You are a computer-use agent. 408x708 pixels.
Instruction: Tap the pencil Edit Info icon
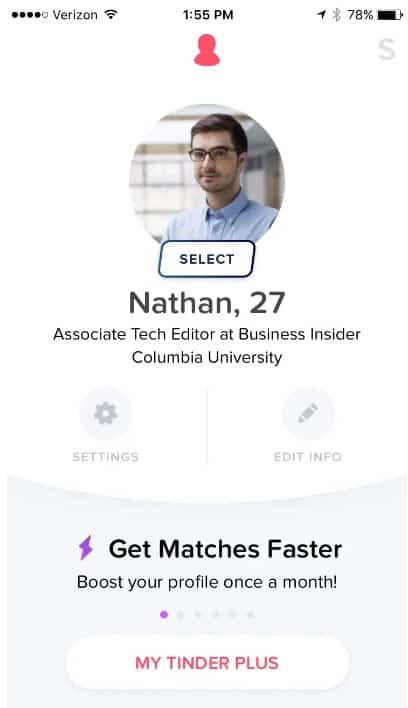(x=308, y=413)
